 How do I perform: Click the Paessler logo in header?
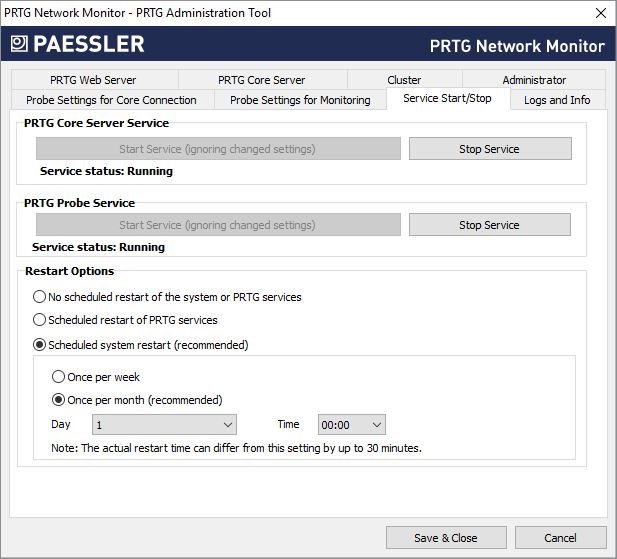[78, 44]
